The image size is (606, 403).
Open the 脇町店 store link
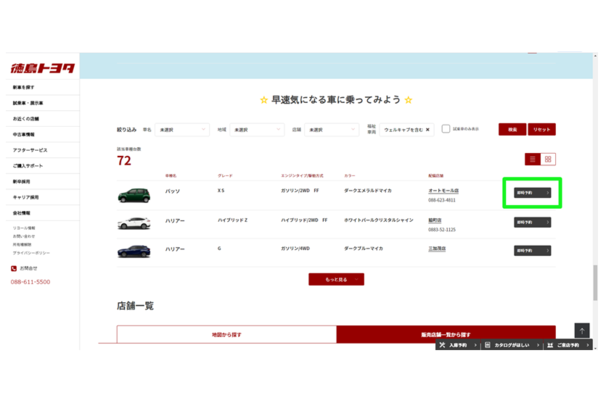coord(435,220)
